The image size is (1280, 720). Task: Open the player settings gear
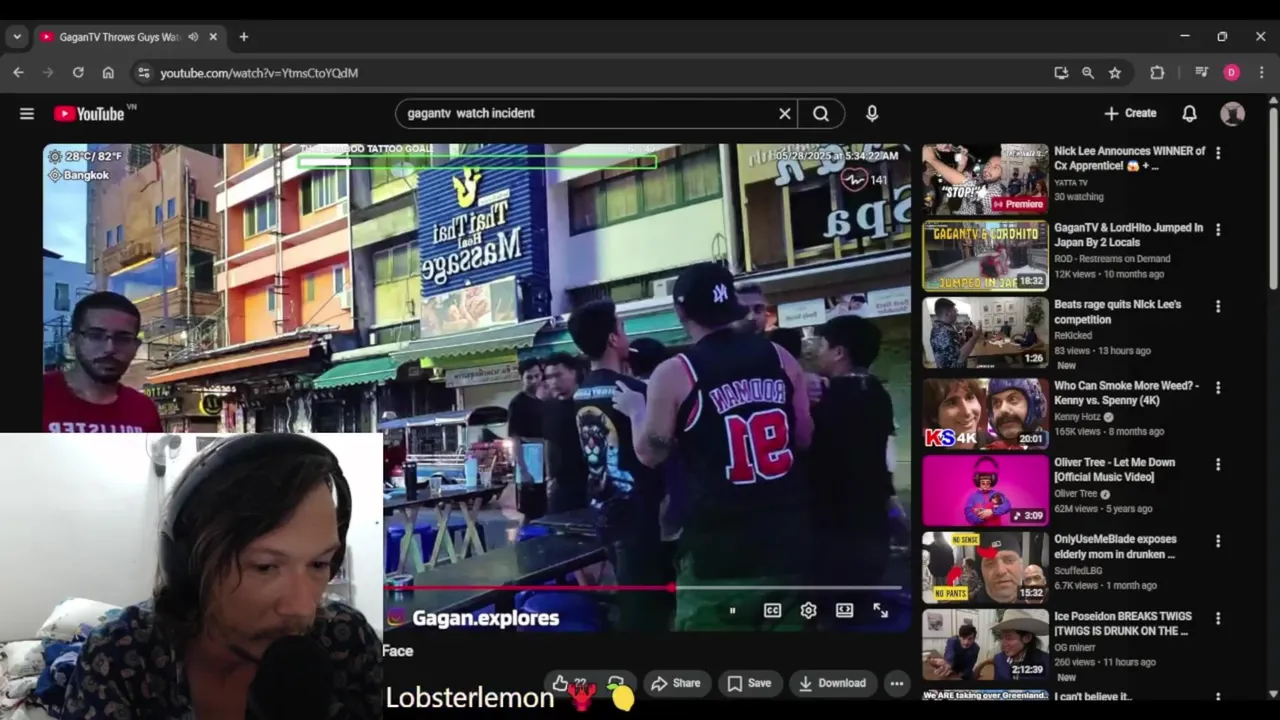coord(808,610)
